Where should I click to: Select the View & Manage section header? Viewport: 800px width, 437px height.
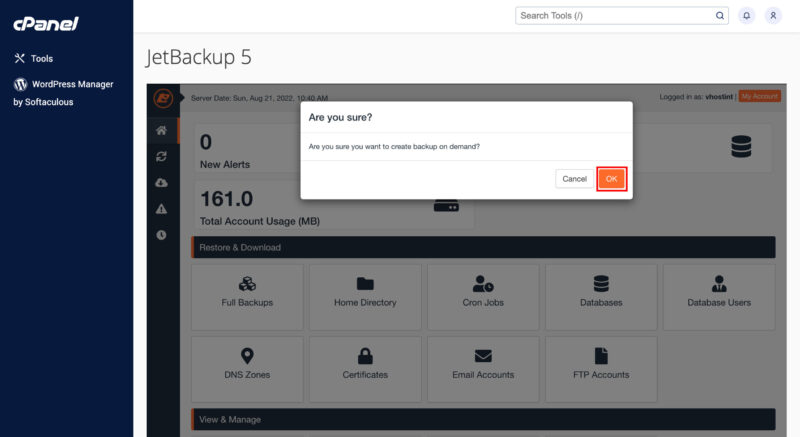(x=483, y=419)
